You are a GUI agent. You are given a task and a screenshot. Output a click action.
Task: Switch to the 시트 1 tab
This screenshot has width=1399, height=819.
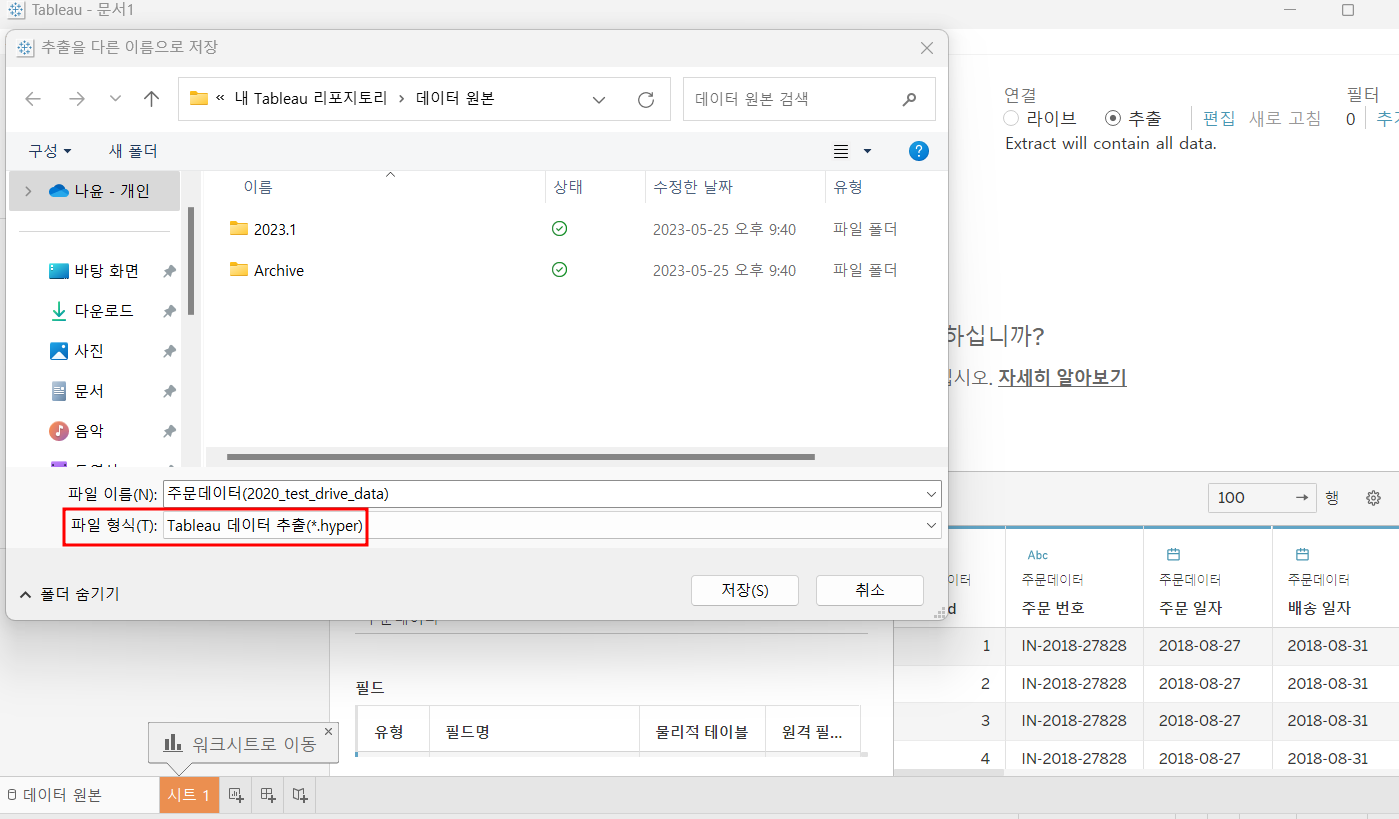coord(189,795)
